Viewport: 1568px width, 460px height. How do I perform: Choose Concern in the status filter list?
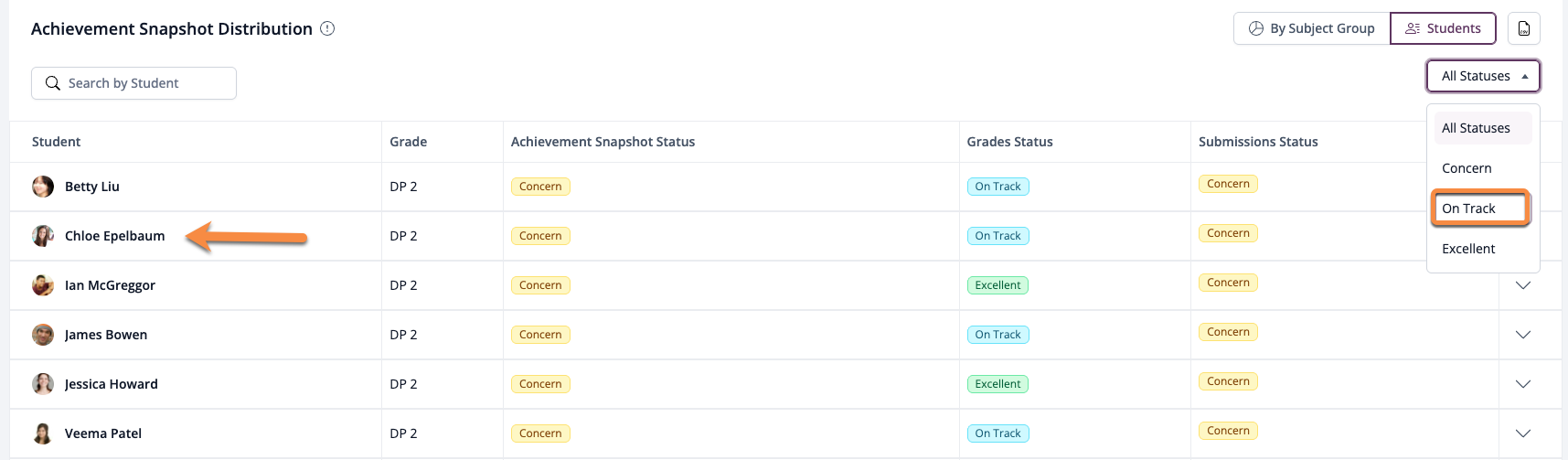click(x=1467, y=168)
